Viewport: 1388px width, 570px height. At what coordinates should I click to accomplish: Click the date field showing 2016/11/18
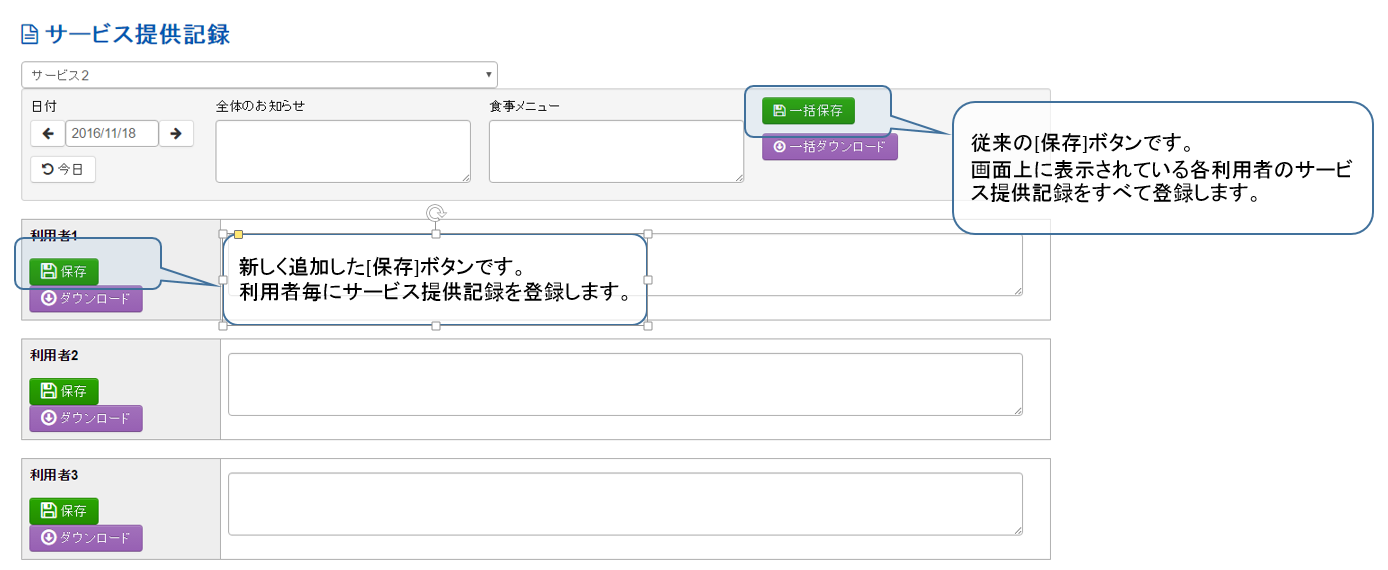(x=112, y=134)
